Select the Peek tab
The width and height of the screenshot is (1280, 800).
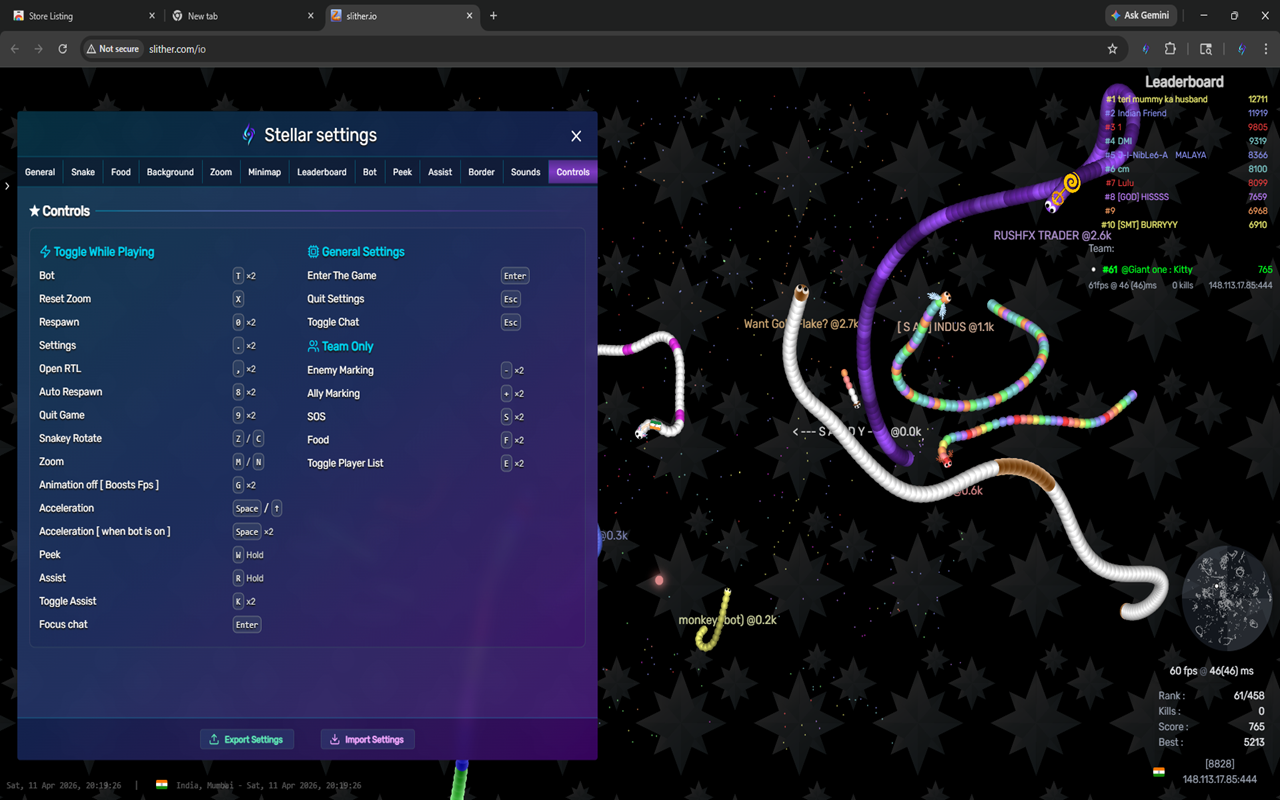pyautogui.click(x=402, y=172)
